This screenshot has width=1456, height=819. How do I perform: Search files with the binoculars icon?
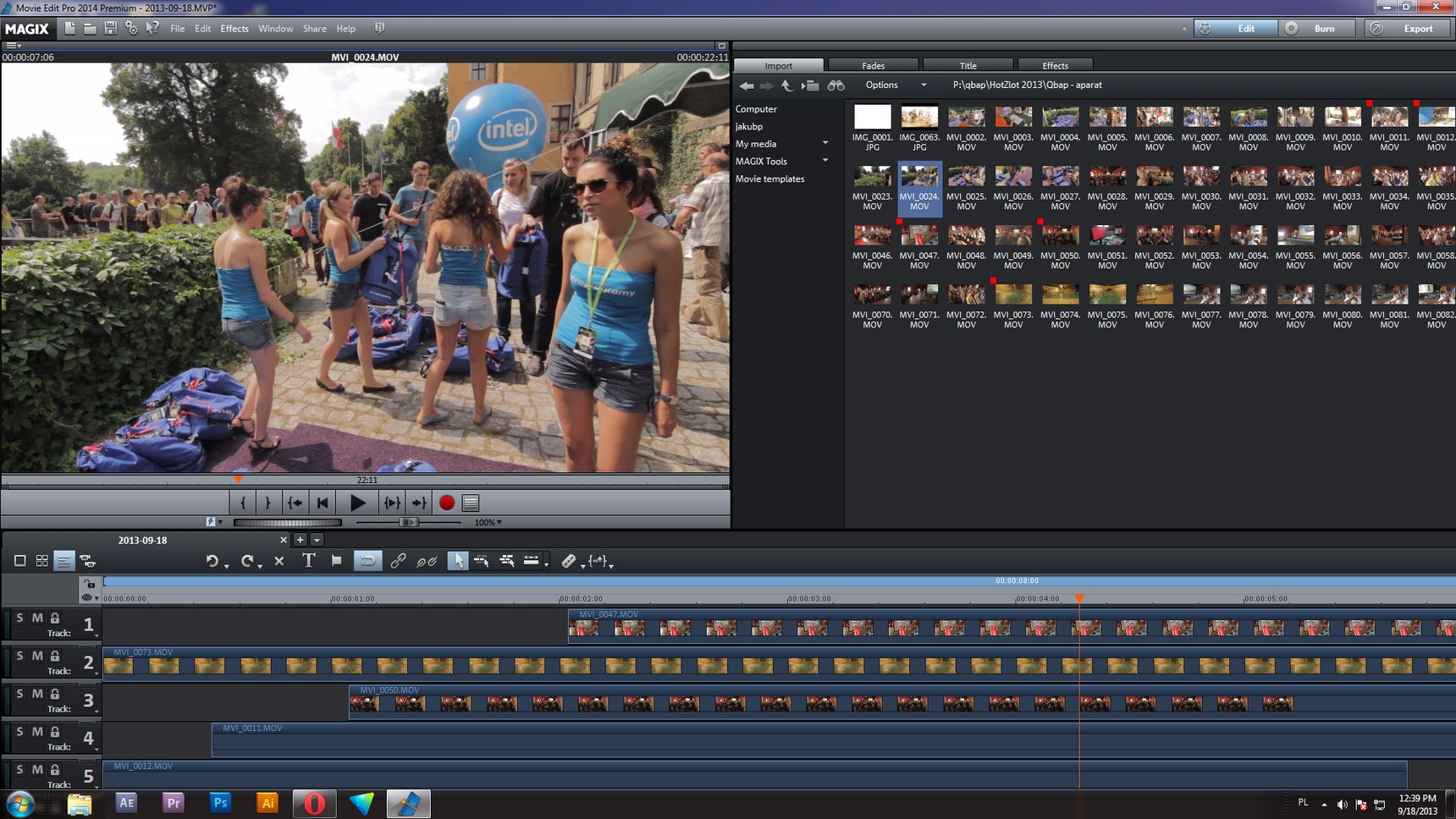tap(836, 85)
